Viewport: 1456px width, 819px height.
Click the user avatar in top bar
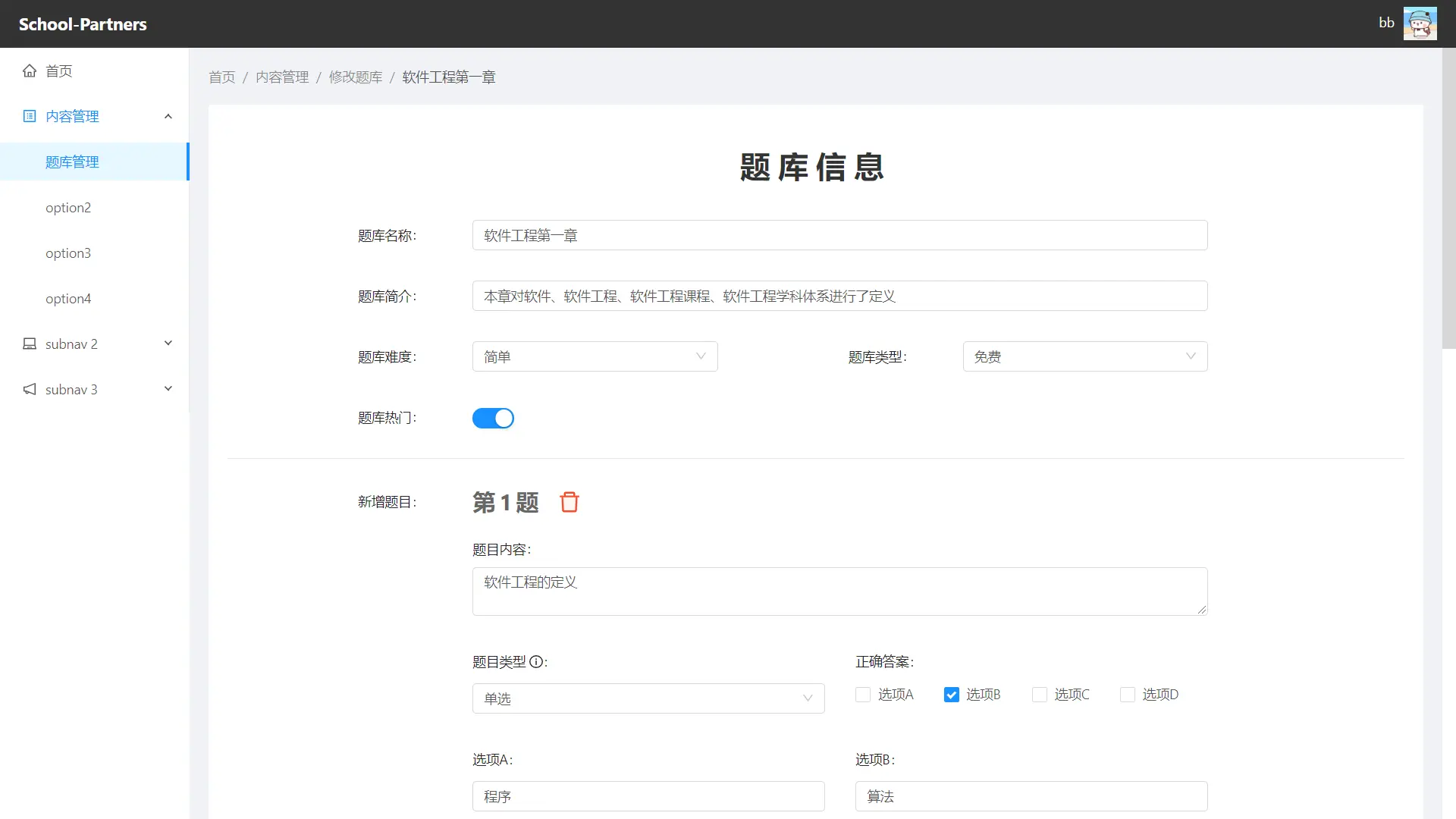(x=1420, y=24)
